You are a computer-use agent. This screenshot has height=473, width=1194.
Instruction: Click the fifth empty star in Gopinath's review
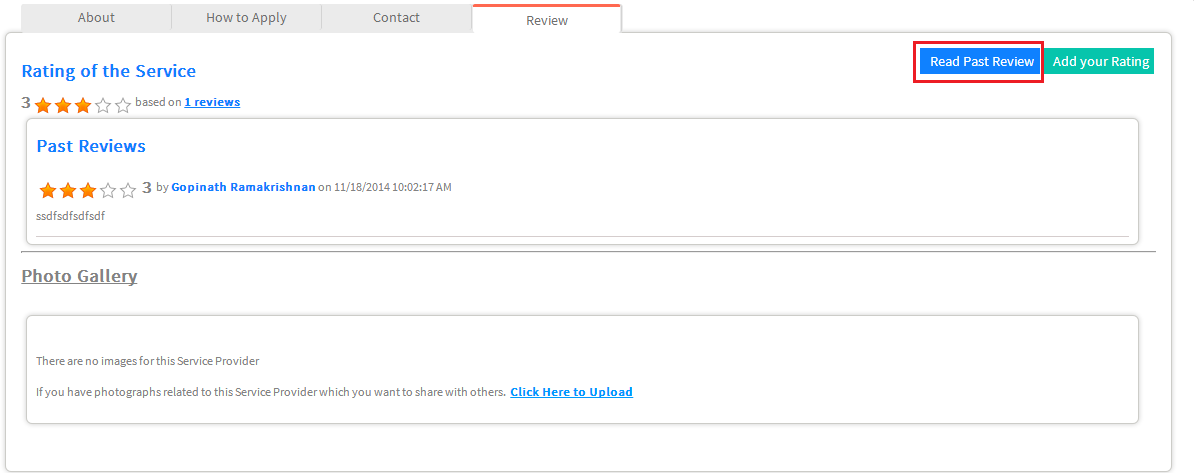click(x=128, y=190)
